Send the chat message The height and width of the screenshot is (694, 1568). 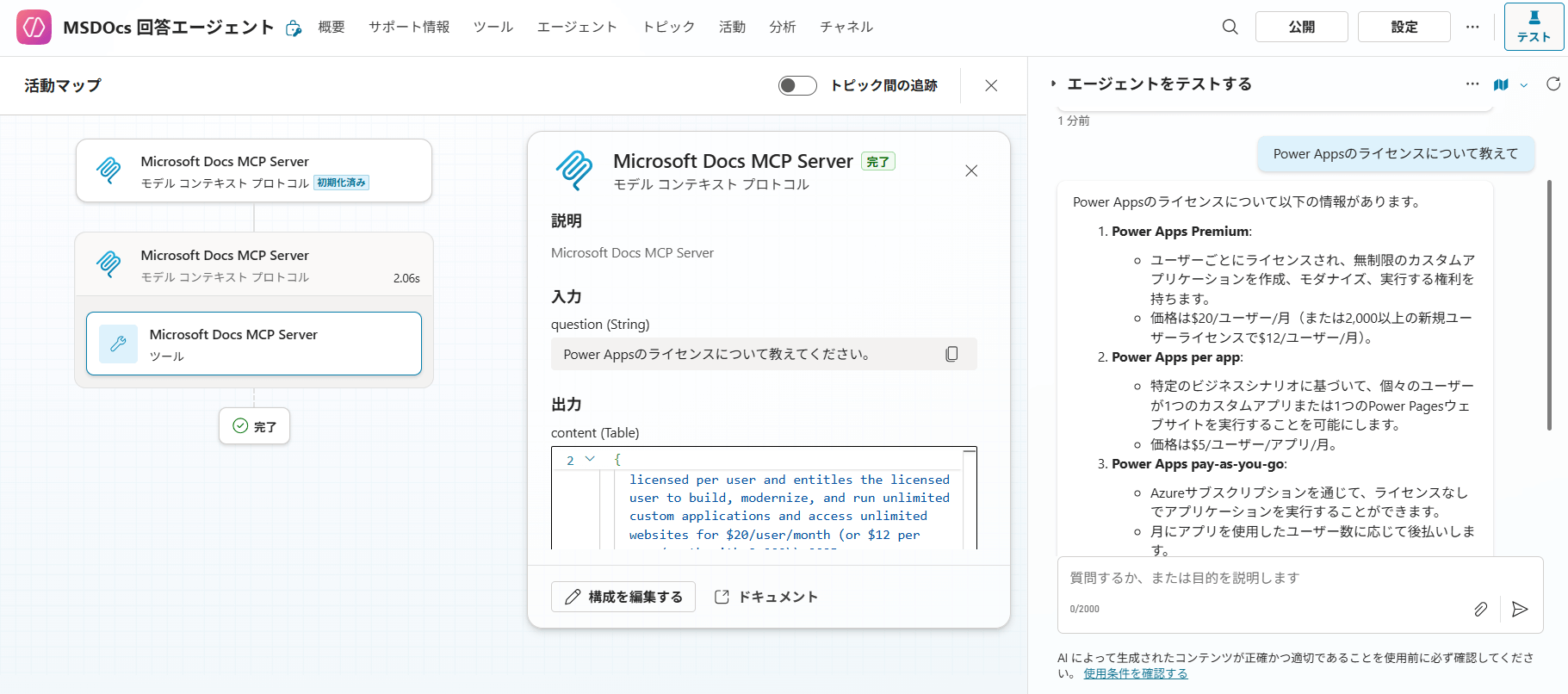click(1520, 609)
